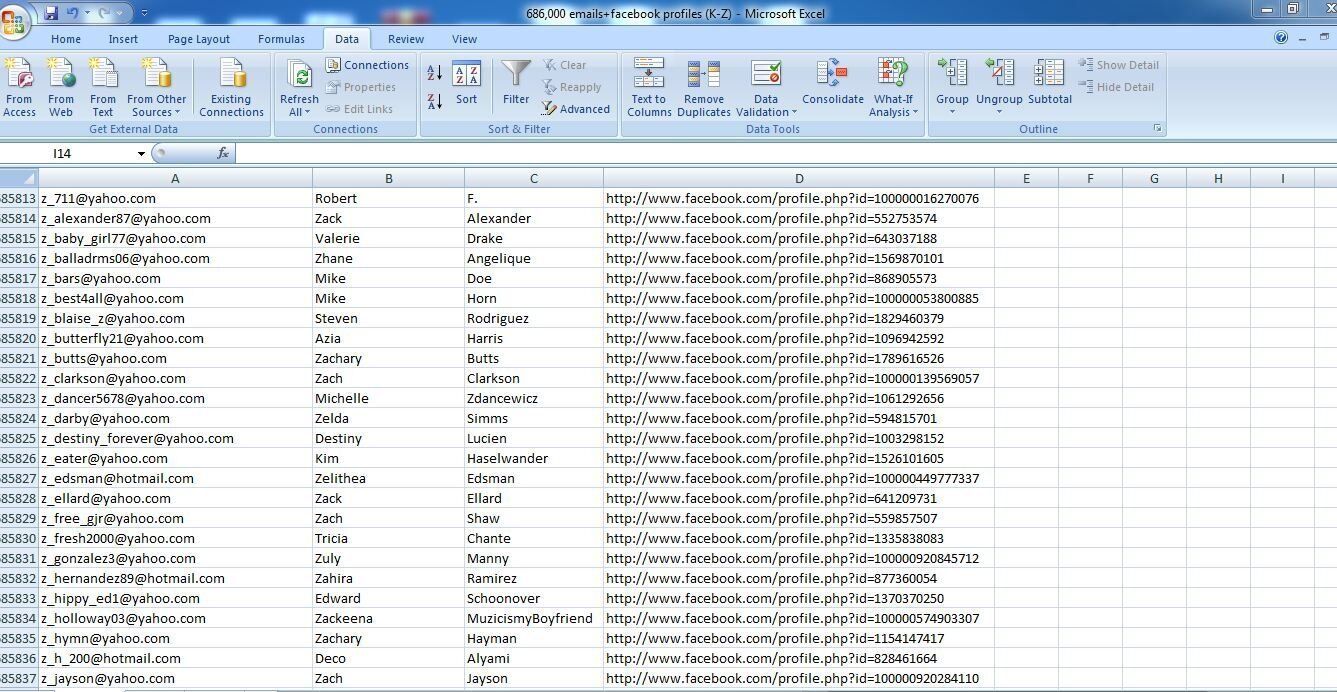The image size is (1337, 692).
Task: Toggle the Filter funnel
Action: (x=516, y=83)
